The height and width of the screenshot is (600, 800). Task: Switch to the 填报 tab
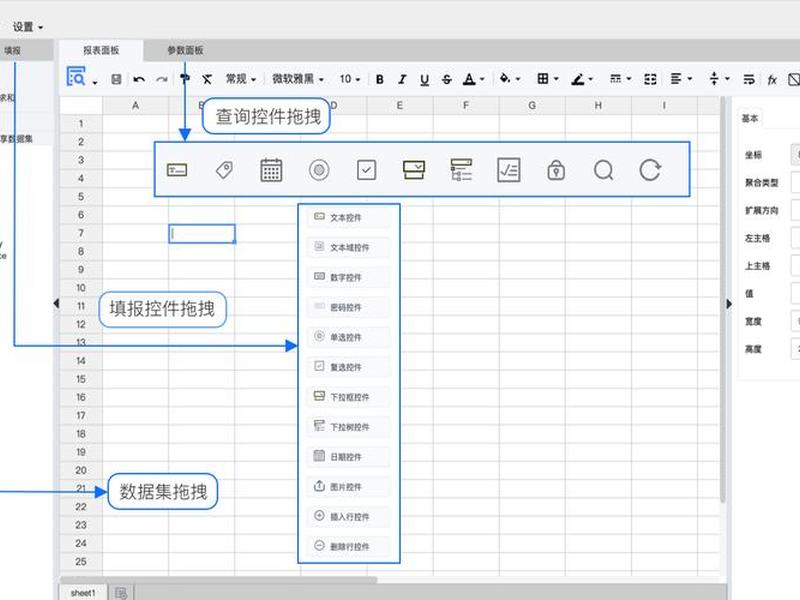click(x=12, y=51)
